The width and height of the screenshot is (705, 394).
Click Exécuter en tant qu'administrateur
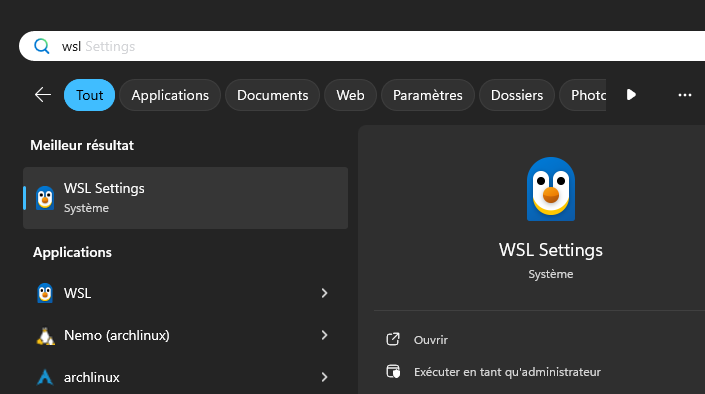click(507, 372)
